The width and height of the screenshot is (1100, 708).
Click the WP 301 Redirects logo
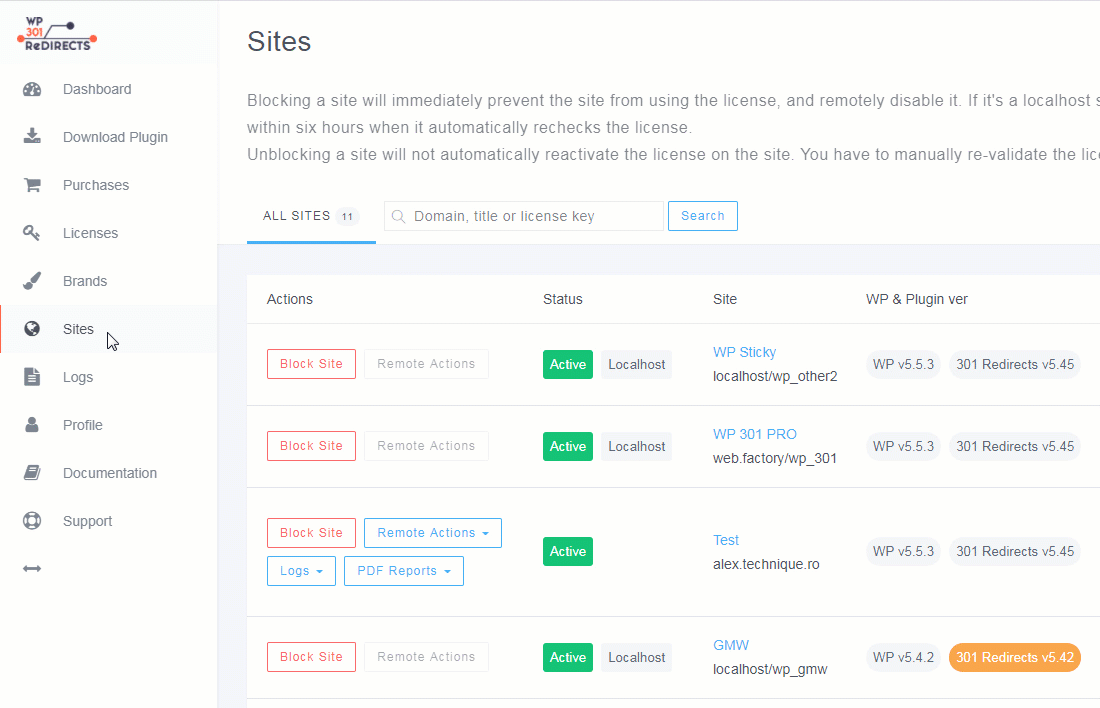pyautogui.click(x=57, y=34)
